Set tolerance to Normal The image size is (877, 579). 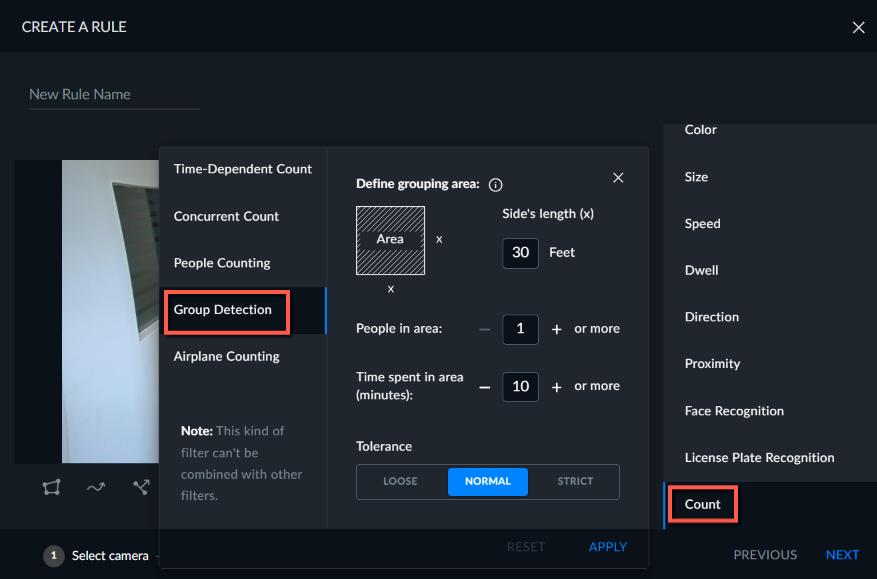tap(488, 482)
